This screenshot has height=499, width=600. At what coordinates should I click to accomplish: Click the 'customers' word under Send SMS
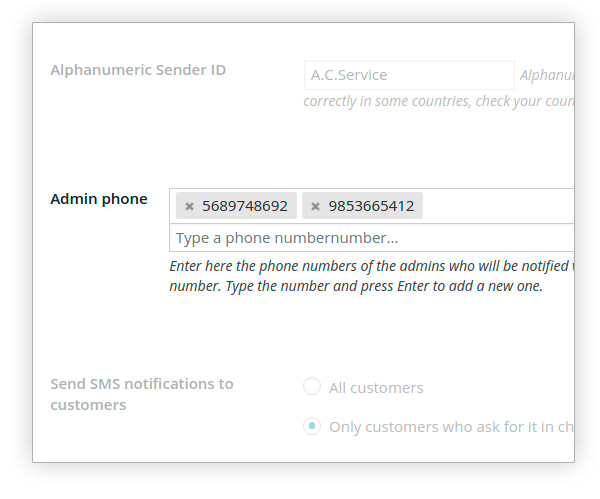(x=88, y=405)
